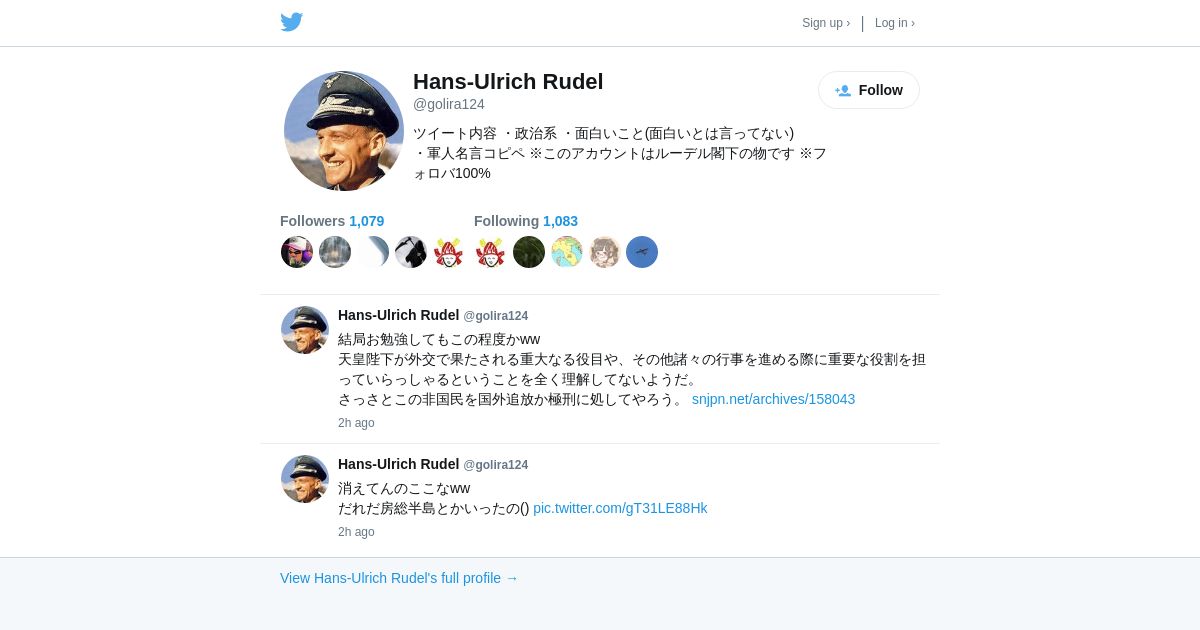The image size is (1200, 630).
Task: Open the Followers 1,079 count link
Action: pos(332,221)
